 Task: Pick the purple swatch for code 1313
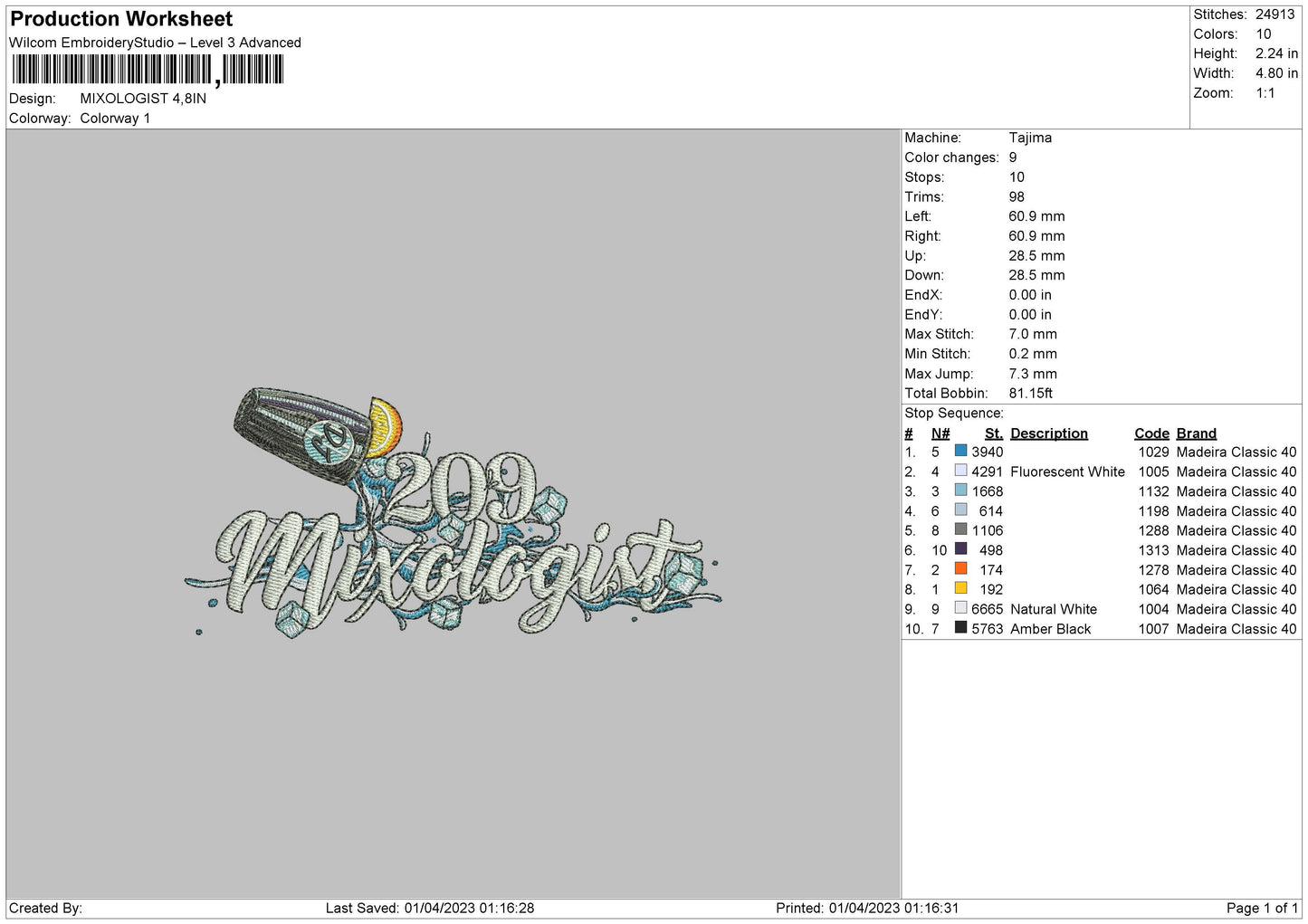(x=960, y=549)
